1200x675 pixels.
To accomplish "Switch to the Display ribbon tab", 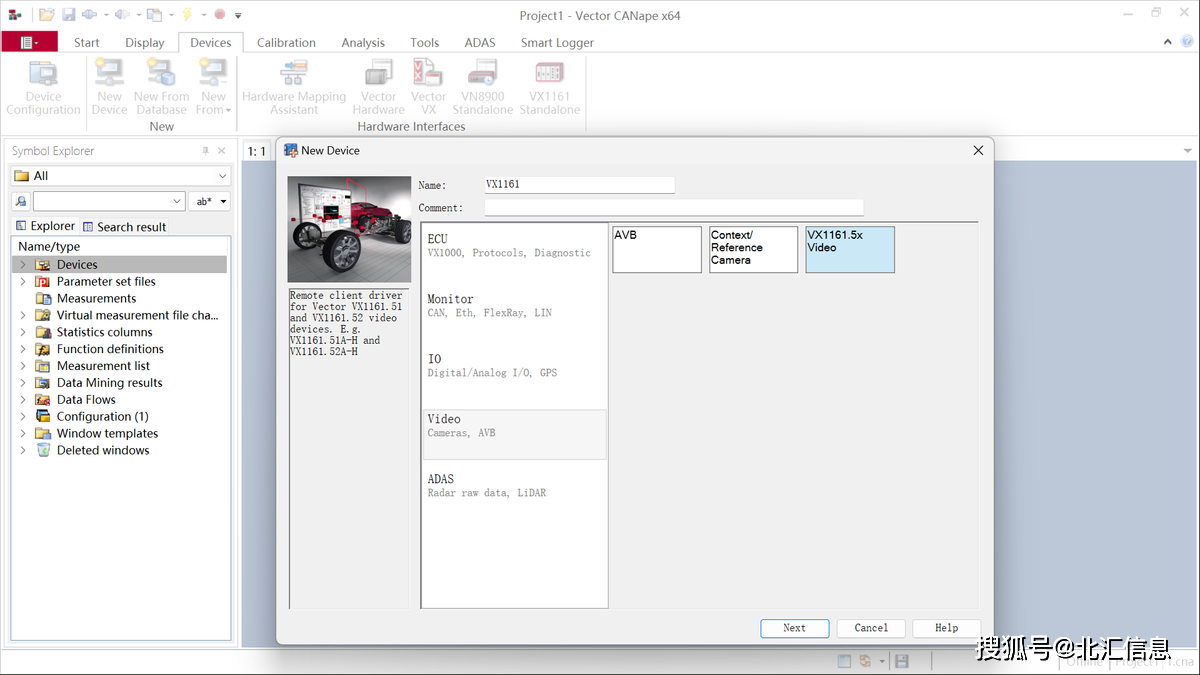I will (145, 42).
